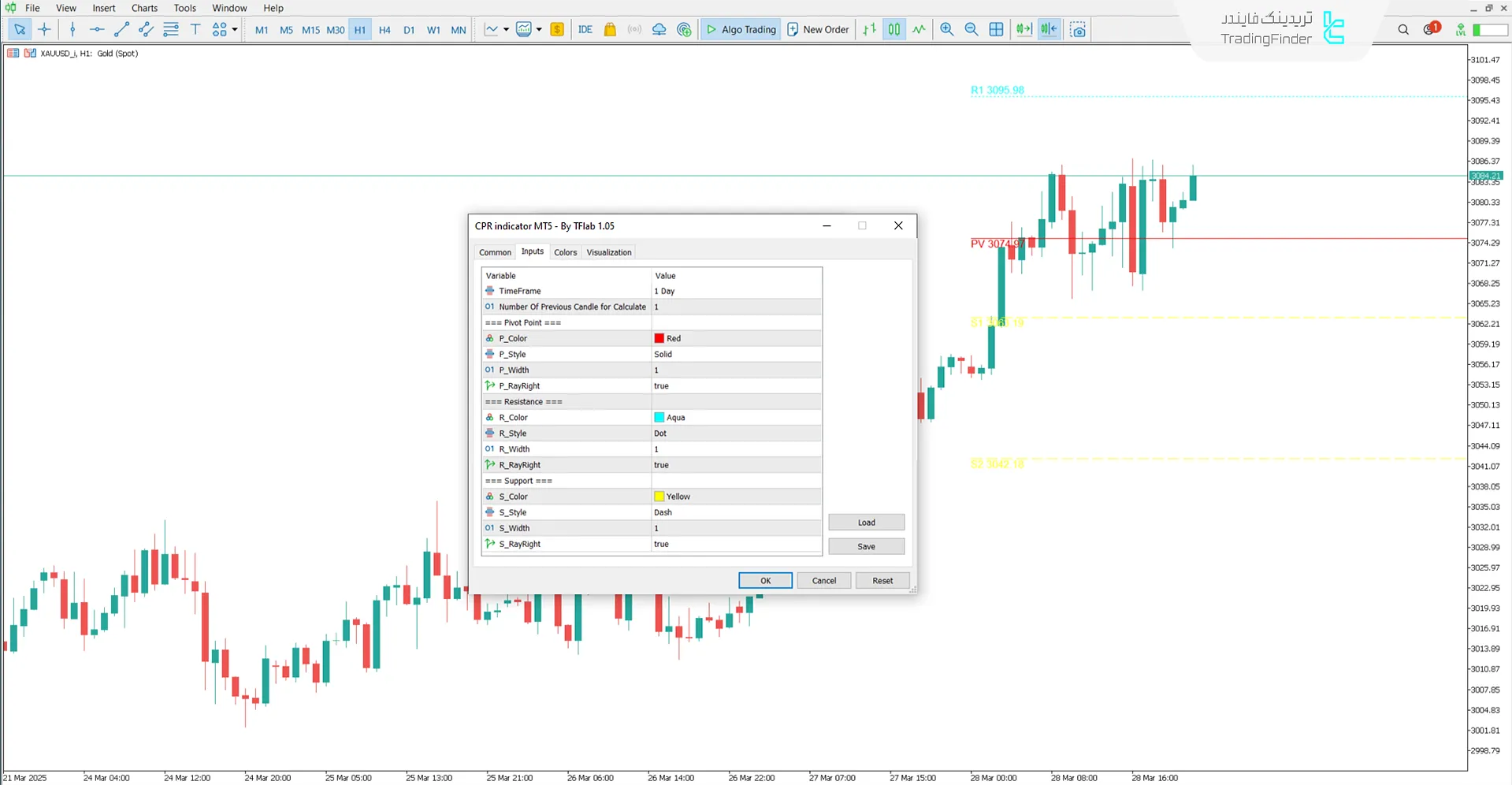Zoom in on the chart
The width and height of the screenshot is (1512, 785).
947,30
